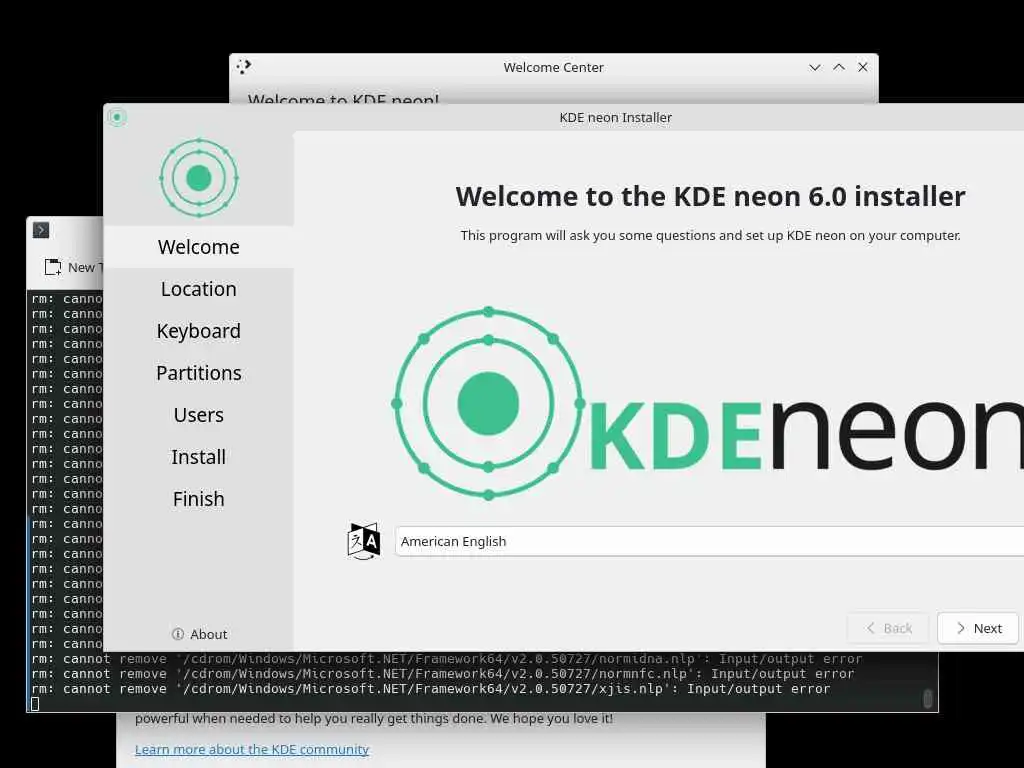Click the large KDE neon logo image

[x=707, y=404]
